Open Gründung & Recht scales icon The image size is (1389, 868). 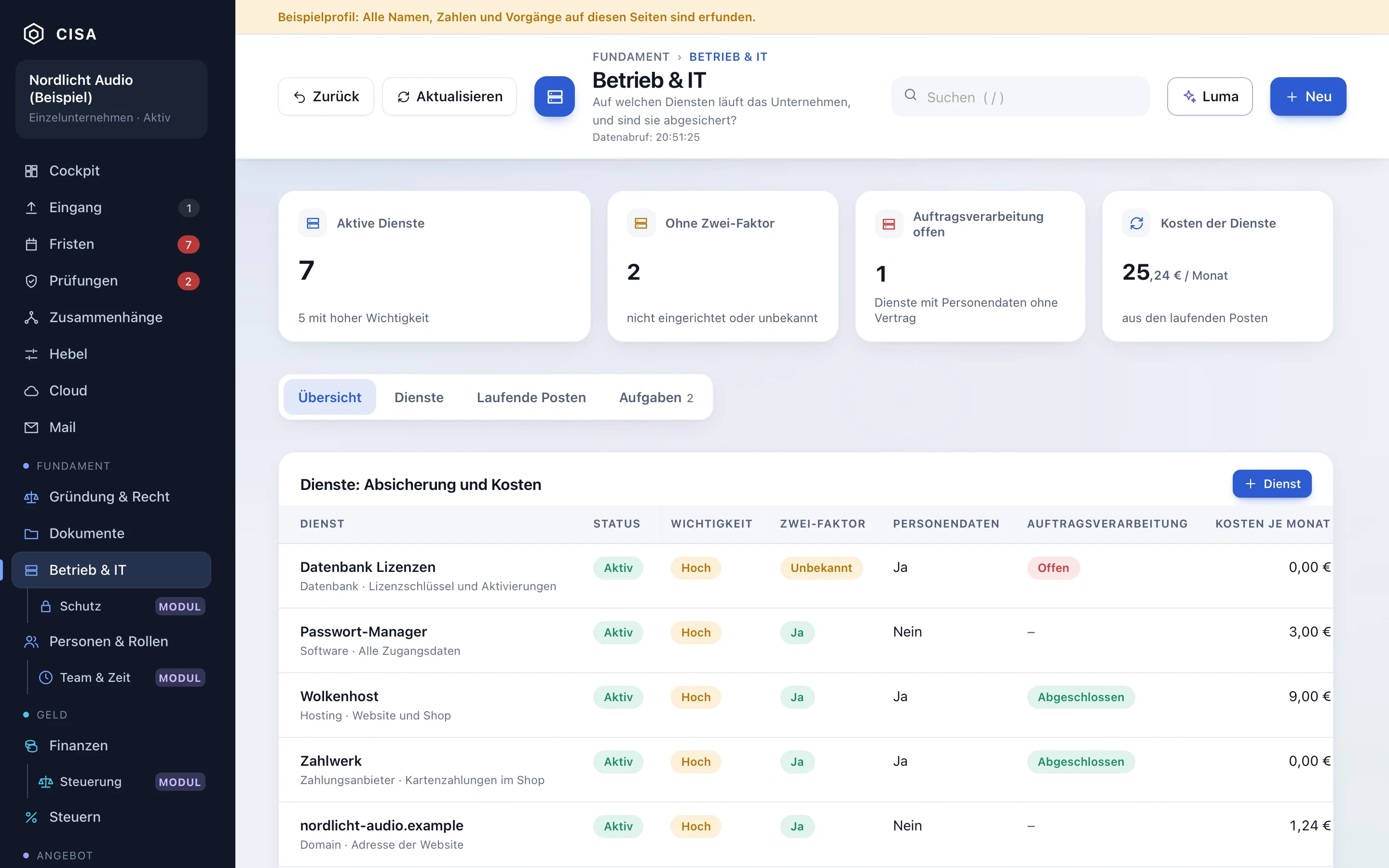tap(31, 497)
